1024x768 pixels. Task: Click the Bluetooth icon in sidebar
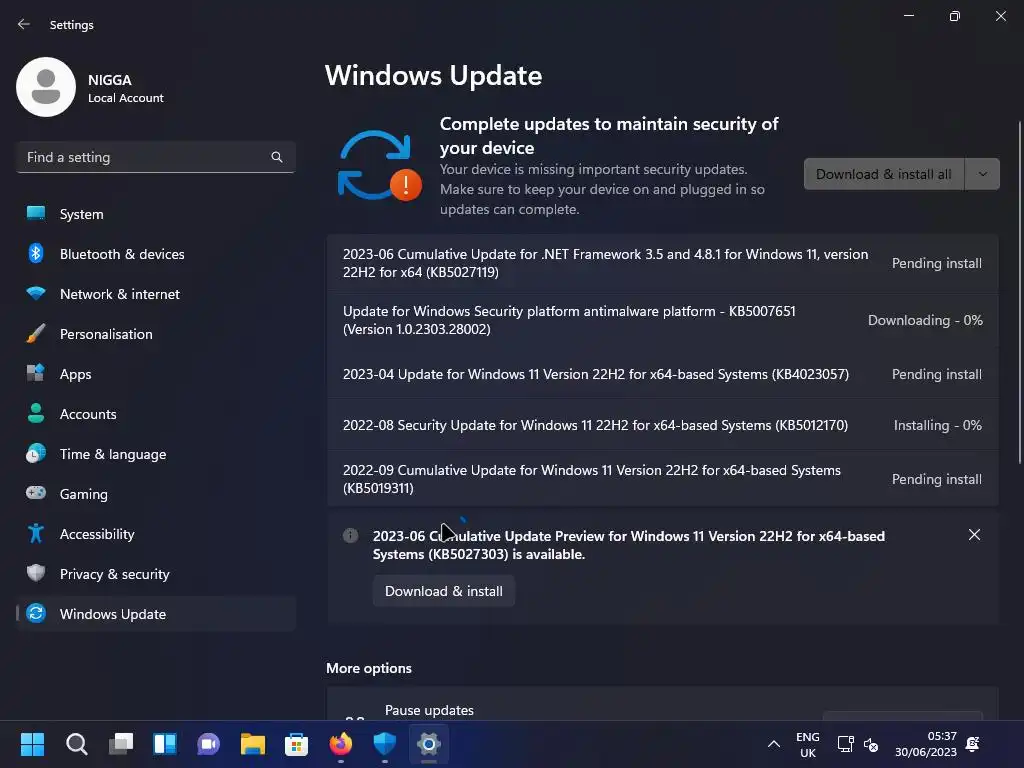[x=36, y=253]
